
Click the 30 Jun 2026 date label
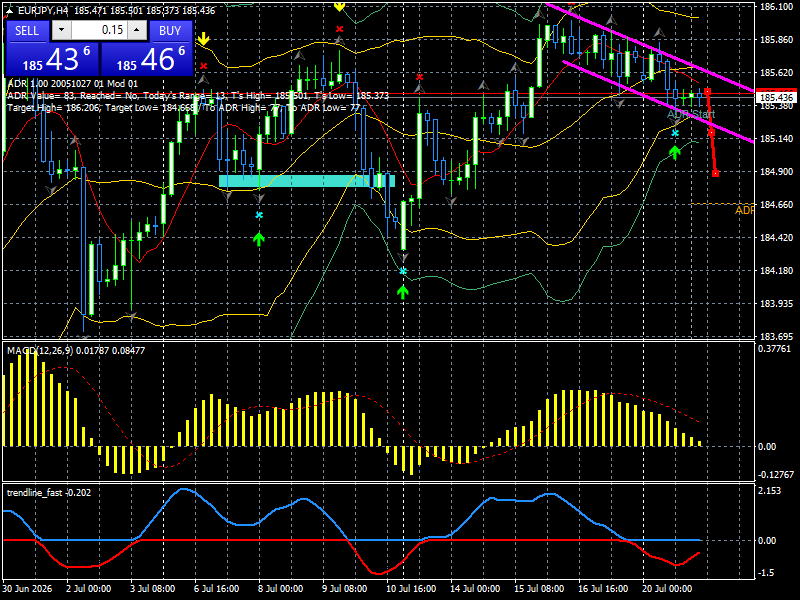pos(27,588)
